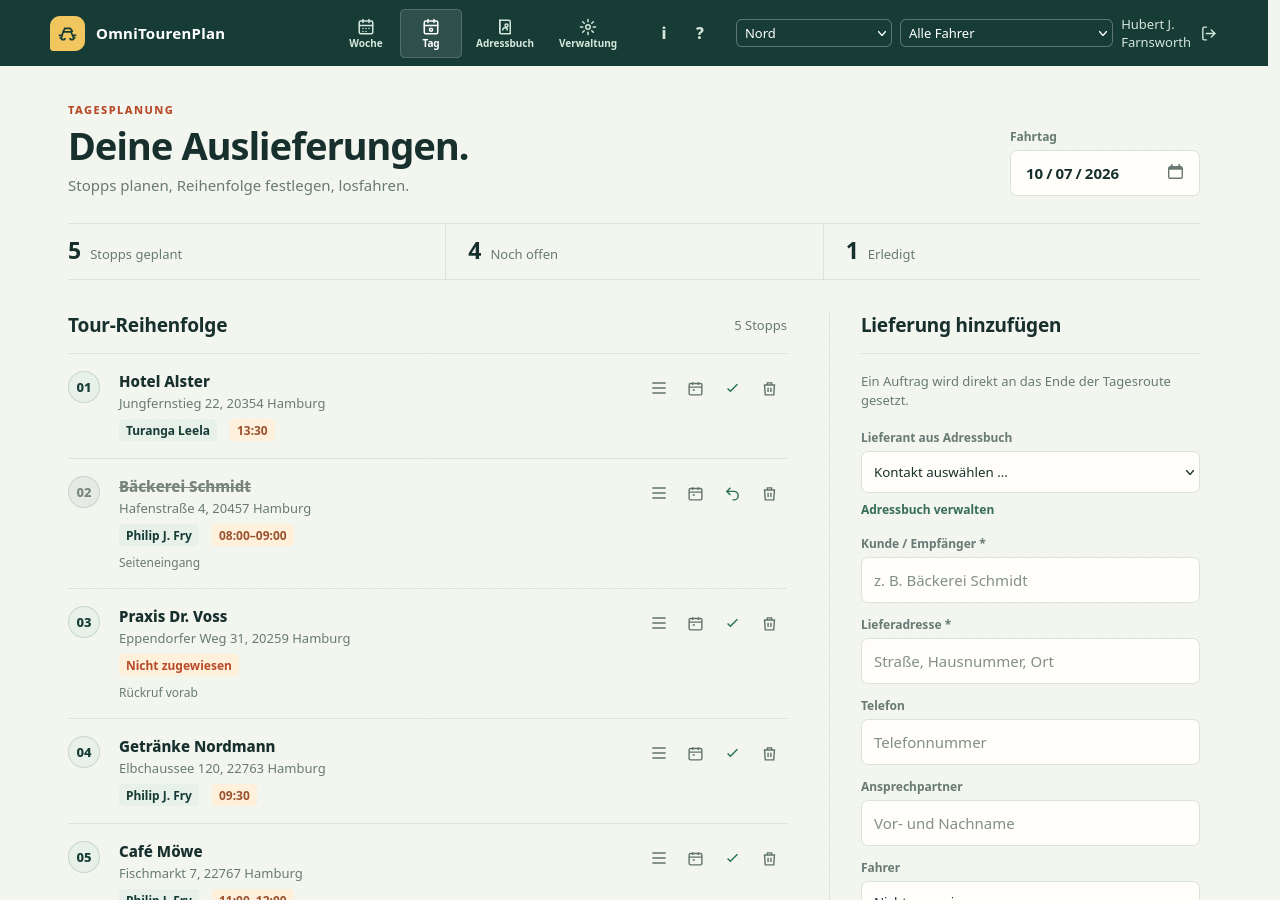Delete the Bäckerei Schmidt stop
The height and width of the screenshot is (900, 1280).
769,493
